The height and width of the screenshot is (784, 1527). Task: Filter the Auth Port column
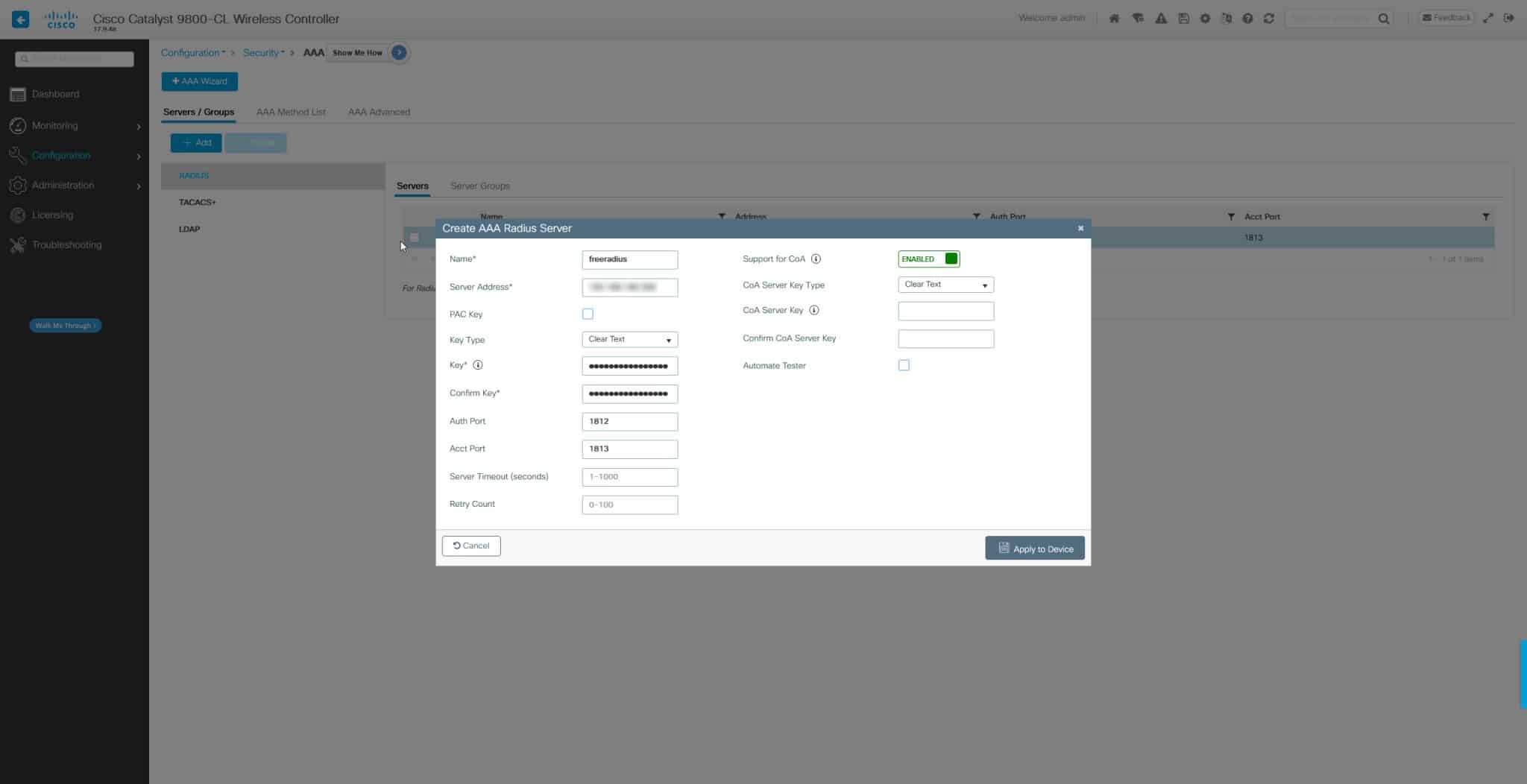pos(1231,217)
